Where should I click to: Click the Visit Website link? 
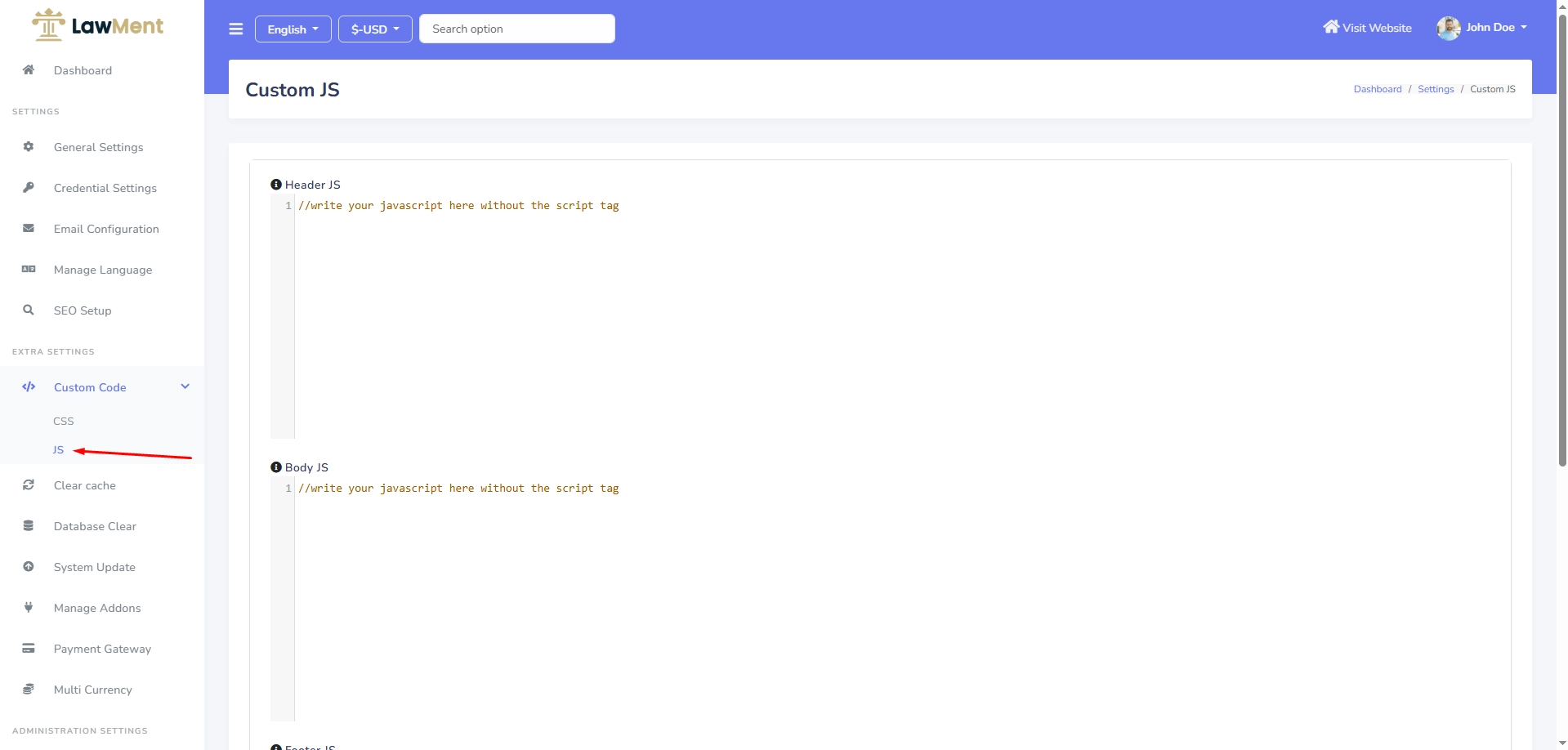[1368, 28]
